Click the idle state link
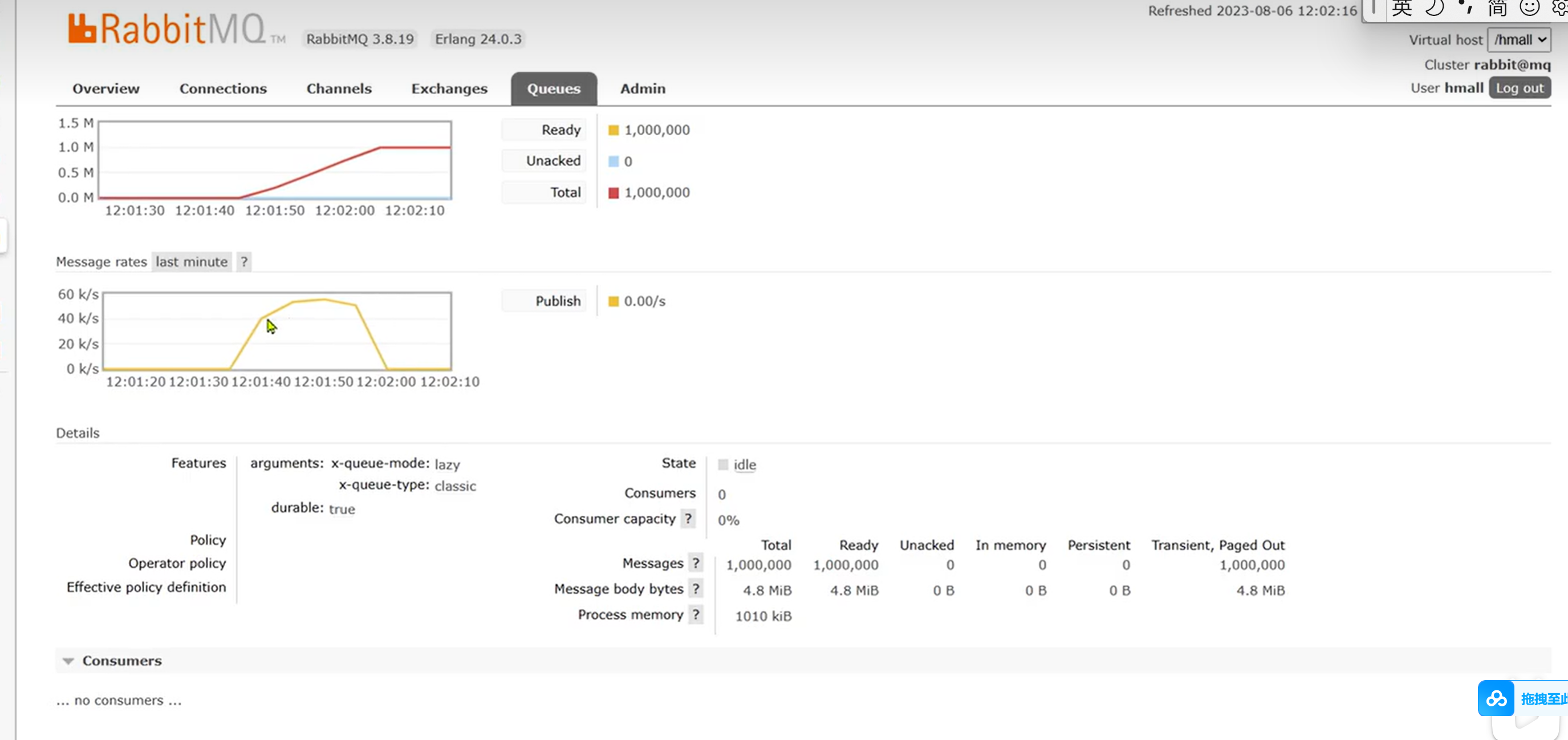 [744, 464]
